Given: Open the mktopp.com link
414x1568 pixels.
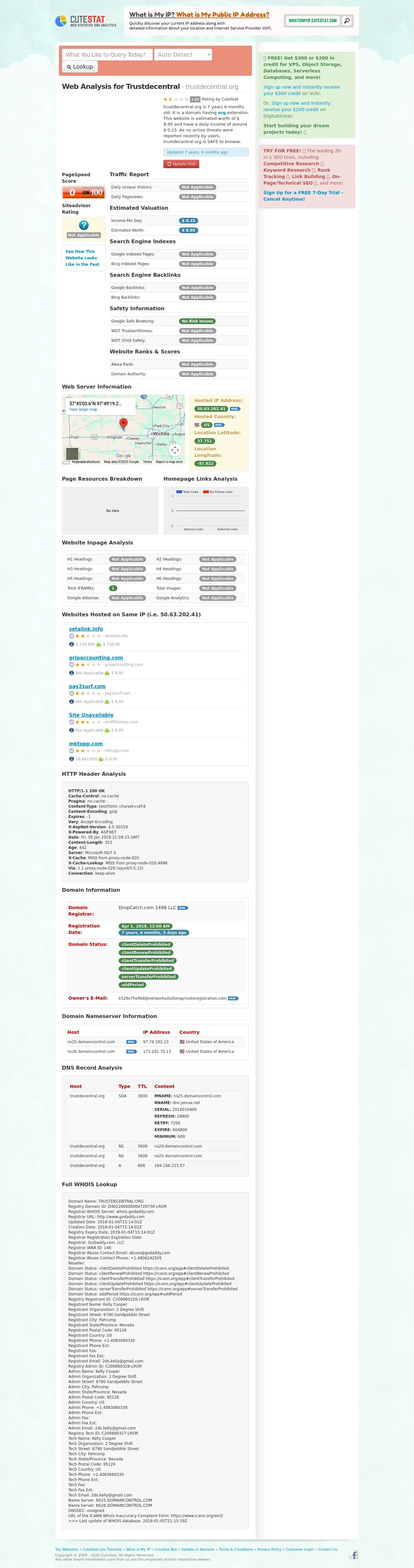Looking at the screenshot, I should (x=86, y=744).
